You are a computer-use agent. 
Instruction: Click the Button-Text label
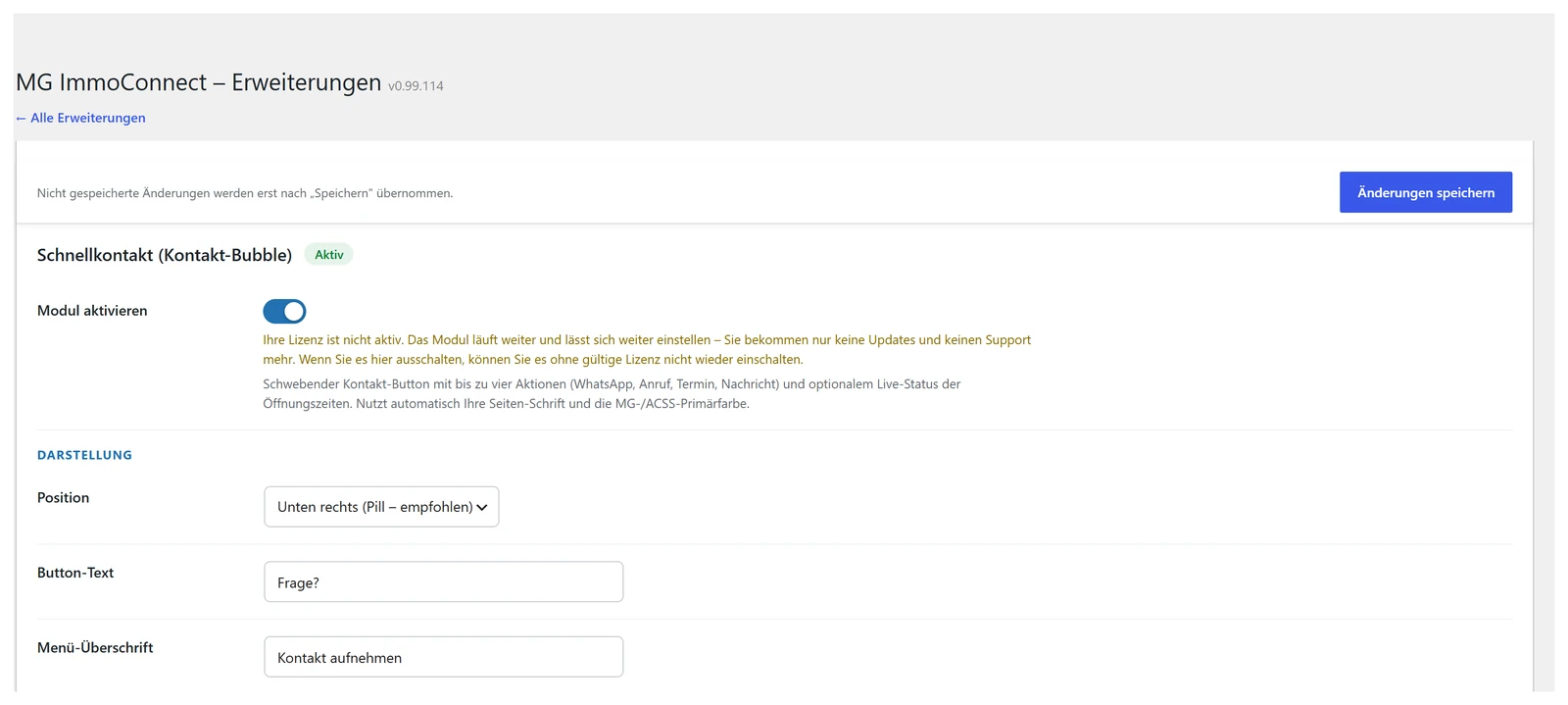[x=75, y=573]
